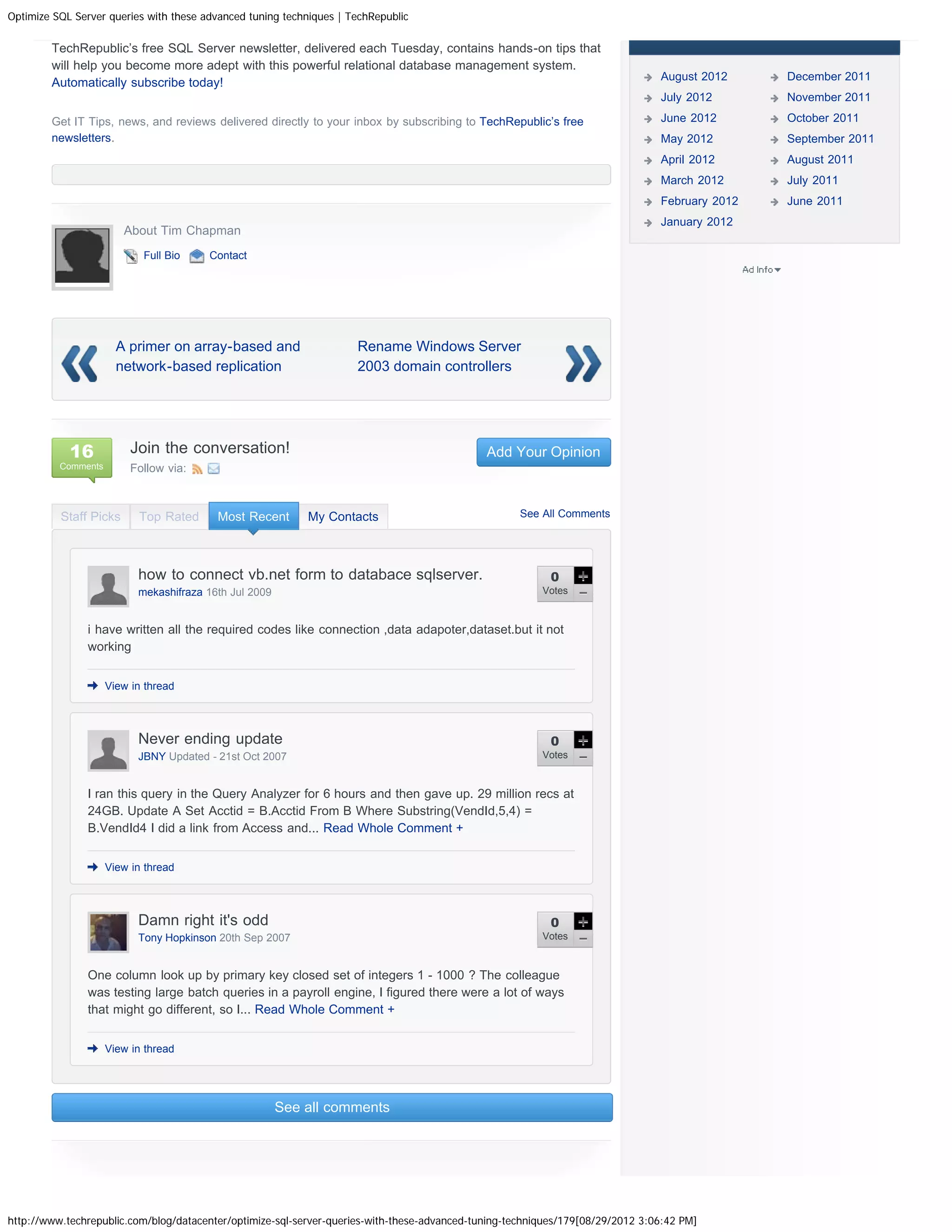Image resolution: width=952 pixels, height=1232 pixels.
Task: Expand Read Whole Comment for JBNY post
Action: [x=392, y=828]
